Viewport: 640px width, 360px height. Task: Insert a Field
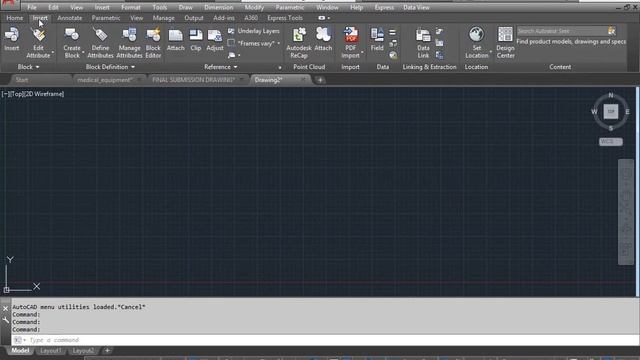click(x=377, y=39)
